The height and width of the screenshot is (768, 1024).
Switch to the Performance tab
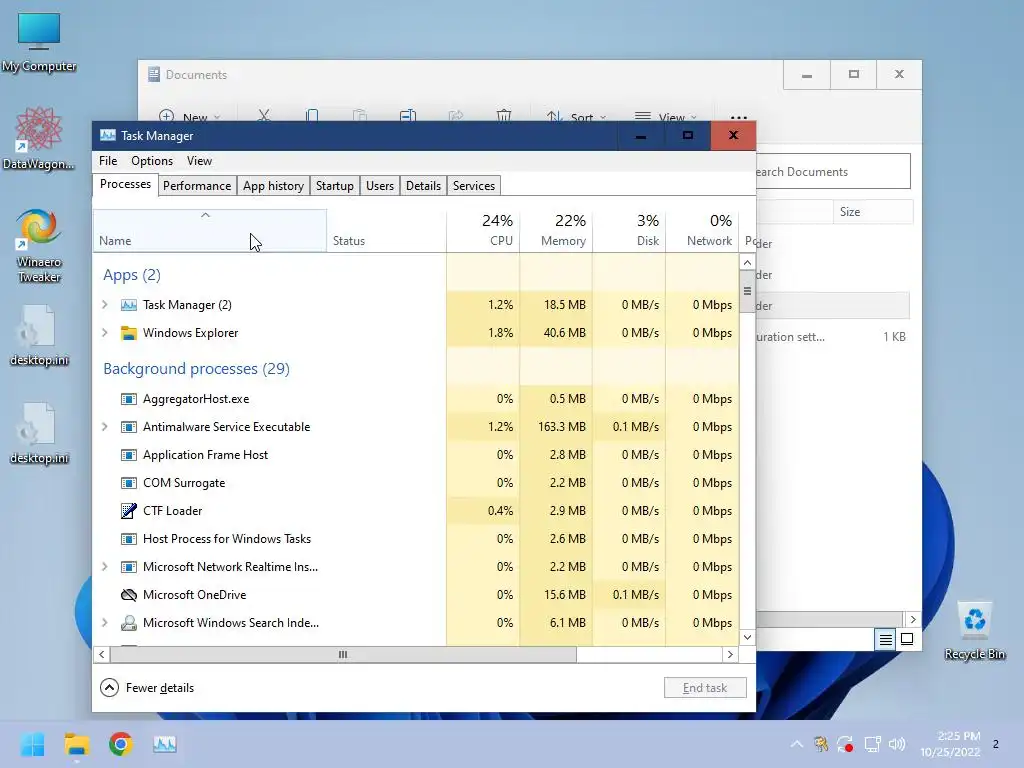pos(197,185)
